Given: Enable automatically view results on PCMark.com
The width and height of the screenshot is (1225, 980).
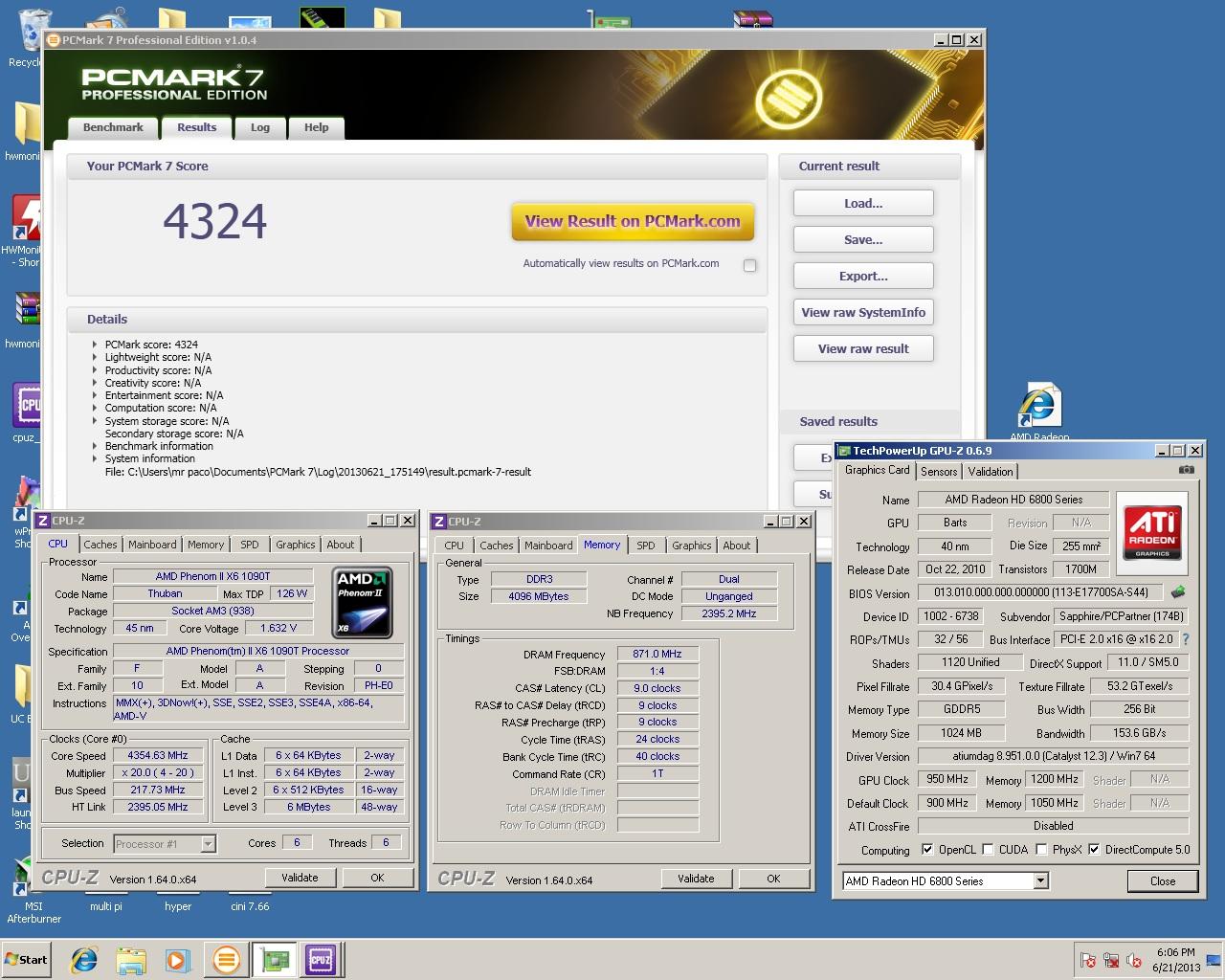Looking at the screenshot, I should click(x=750, y=265).
